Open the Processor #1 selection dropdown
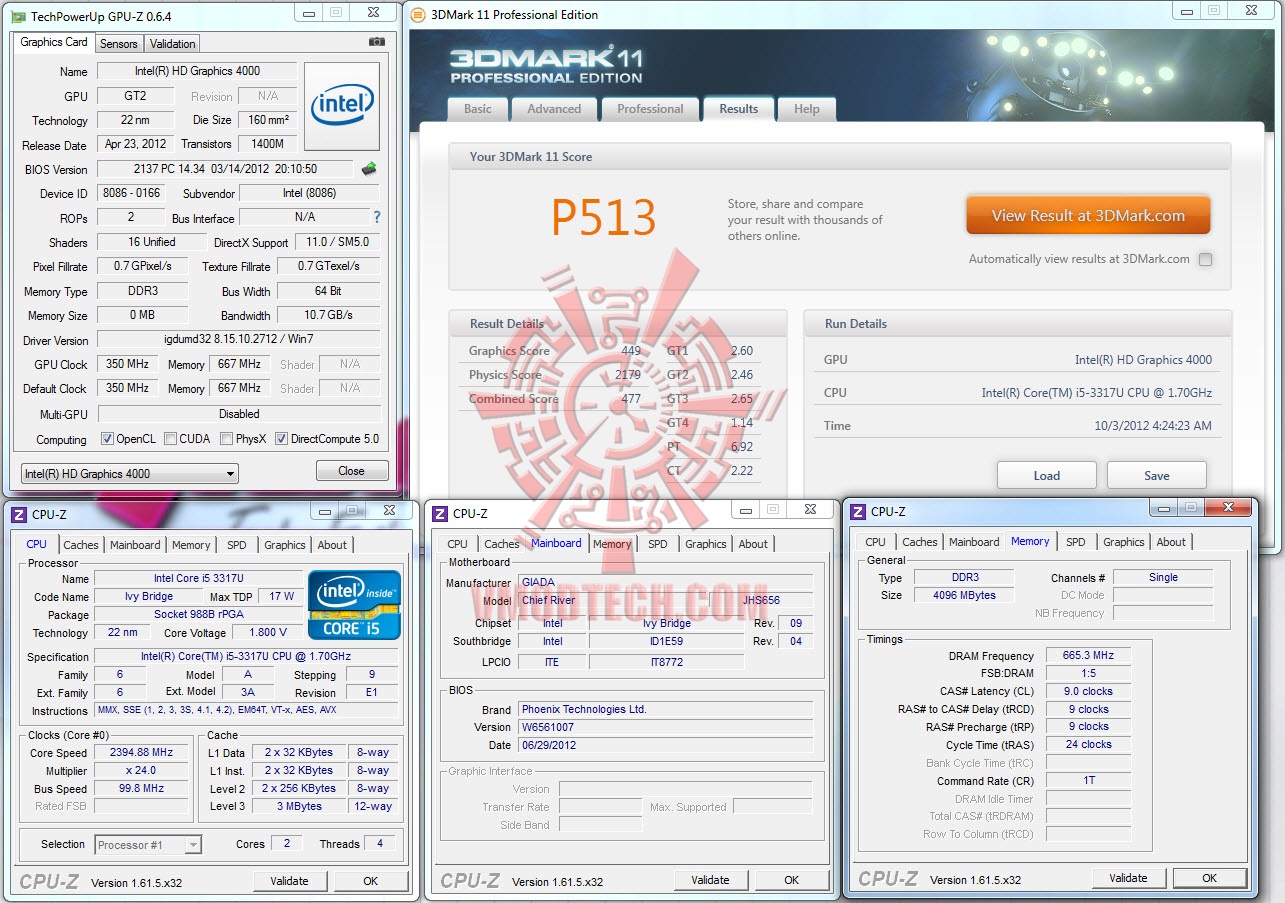Viewport: 1285px width, 903px height. [x=148, y=845]
